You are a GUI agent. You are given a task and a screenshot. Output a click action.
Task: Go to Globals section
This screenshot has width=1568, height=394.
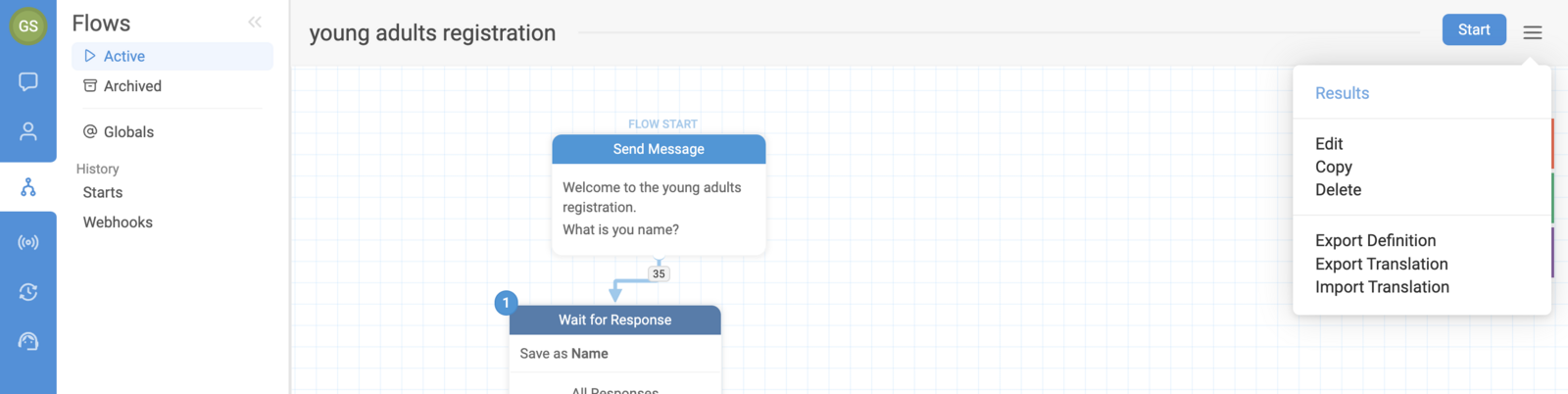click(x=128, y=132)
